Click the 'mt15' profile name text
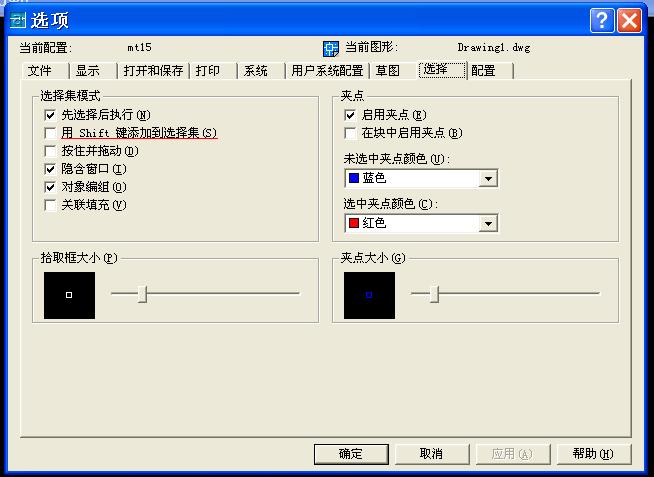 pyautogui.click(x=139, y=47)
